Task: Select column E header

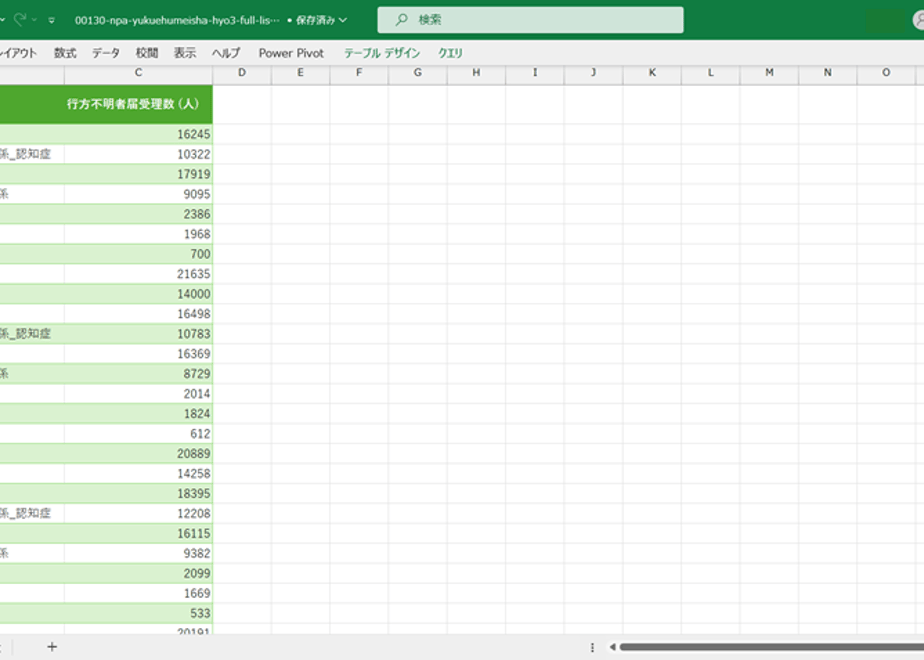Action: click(x=301, y=72)
